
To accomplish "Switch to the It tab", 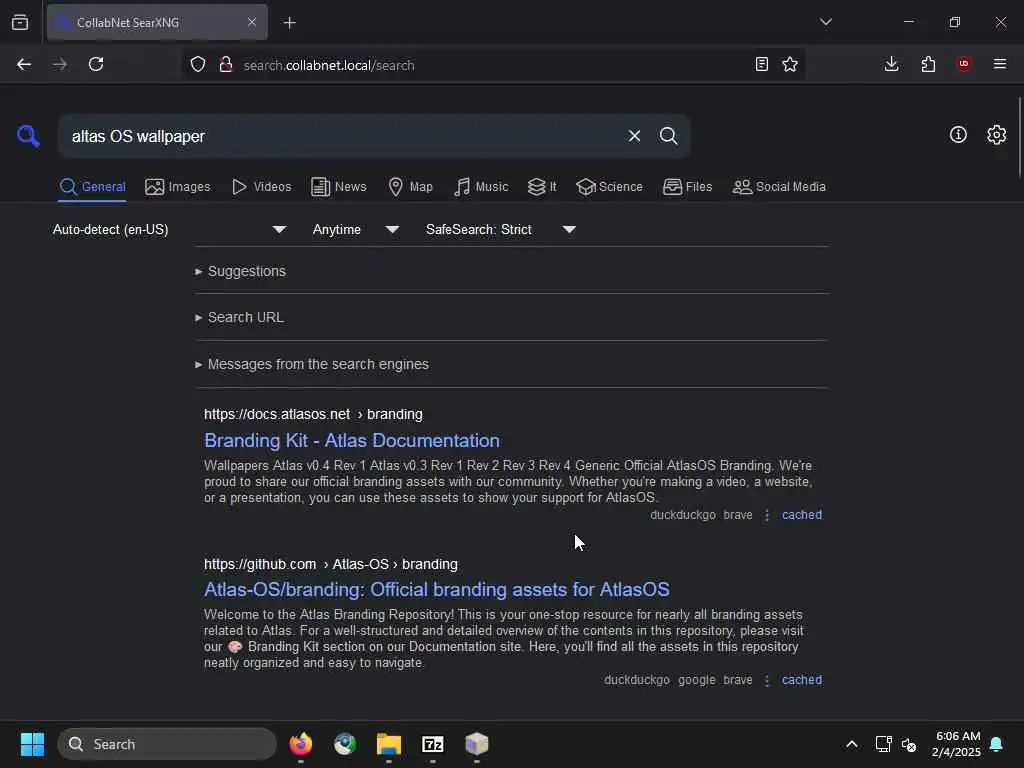I will tap(542, 187).
